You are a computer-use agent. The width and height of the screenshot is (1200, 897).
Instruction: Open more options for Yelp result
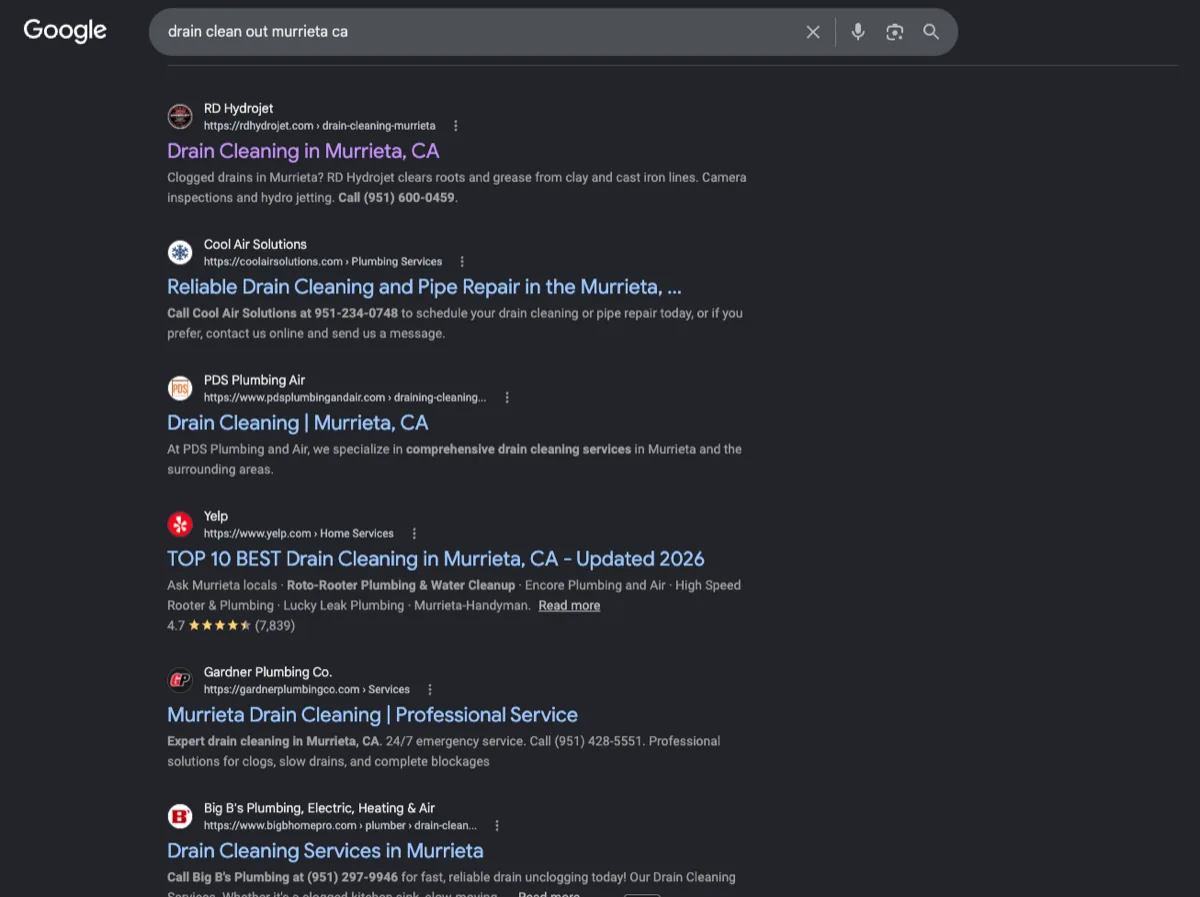pos(414,534)
